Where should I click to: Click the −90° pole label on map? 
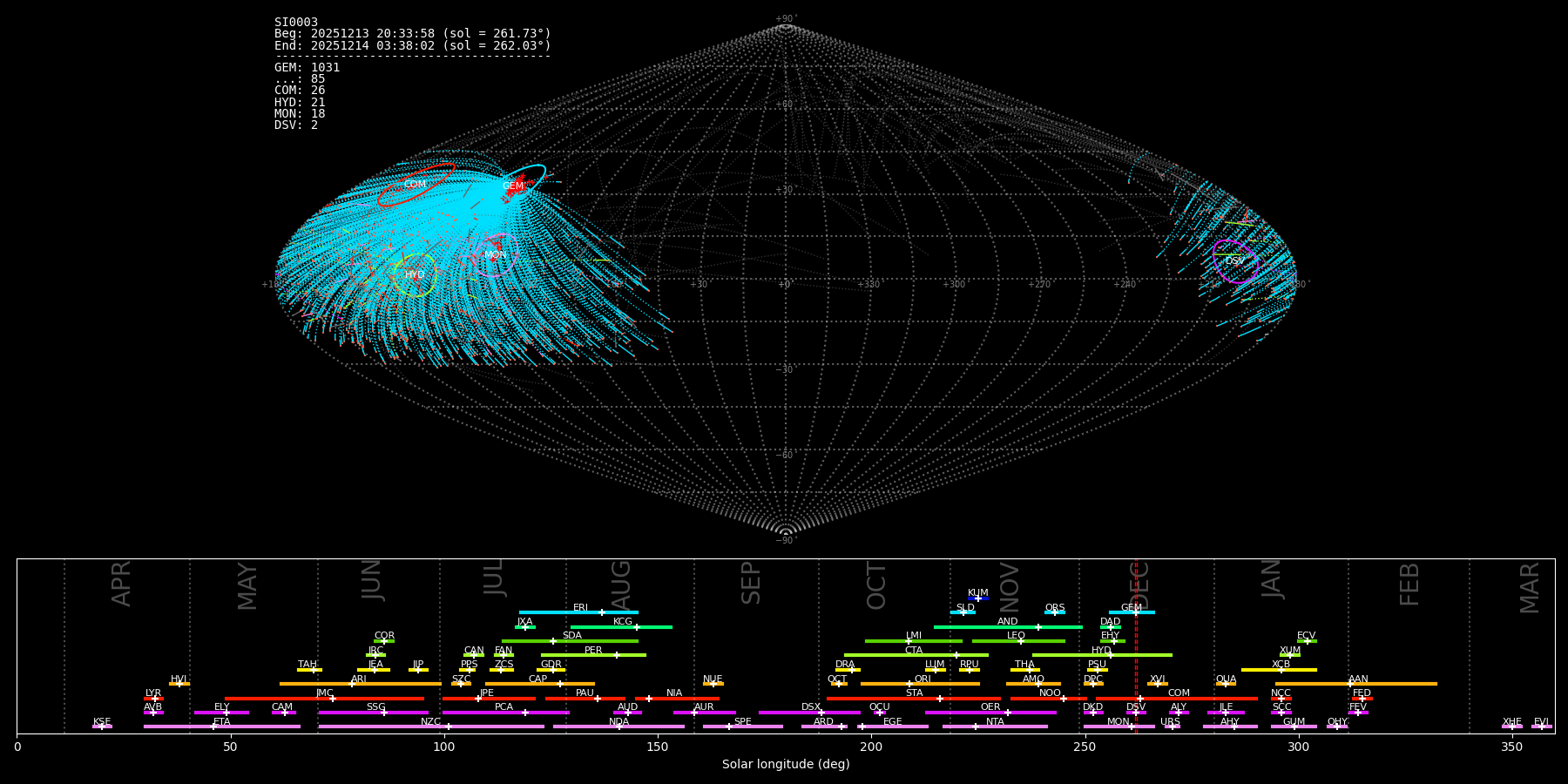point(786,541)
